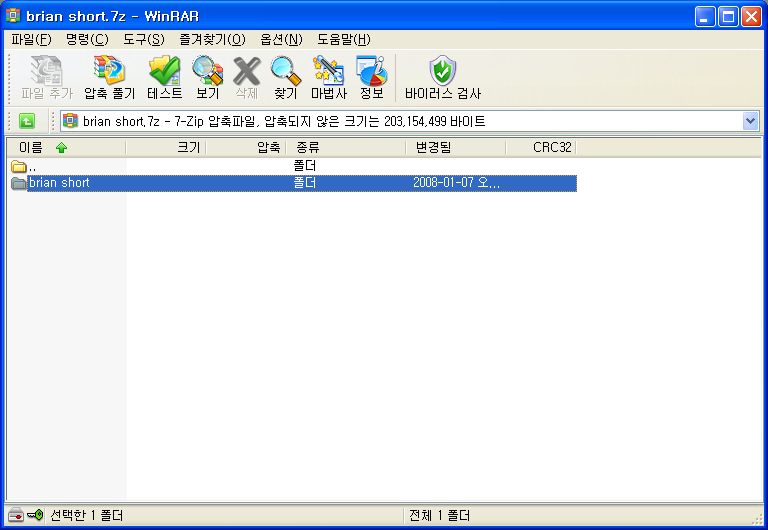Click the parent folder '..' icon
The image size is (768, 530).
19,167
